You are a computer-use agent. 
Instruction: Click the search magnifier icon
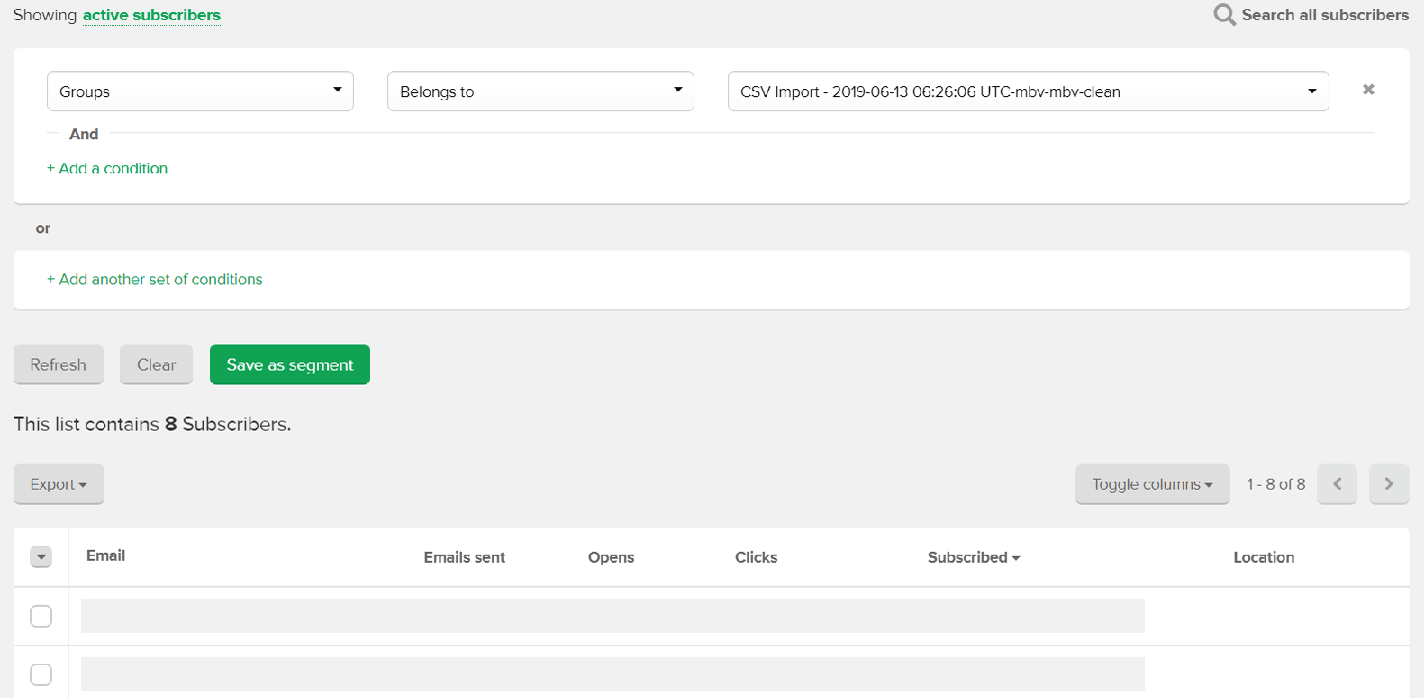point(1224,15)
